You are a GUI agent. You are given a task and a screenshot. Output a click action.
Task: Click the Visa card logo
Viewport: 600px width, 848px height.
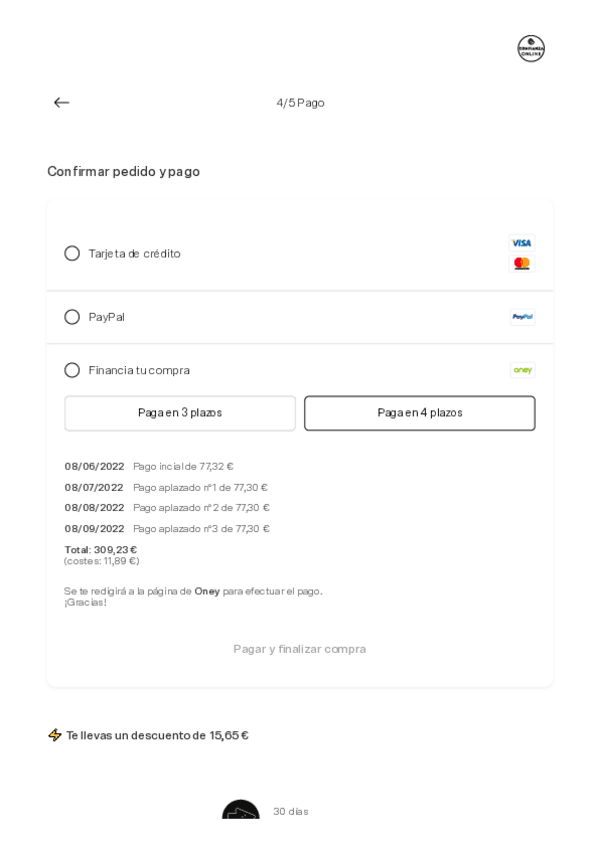point(522,243)
